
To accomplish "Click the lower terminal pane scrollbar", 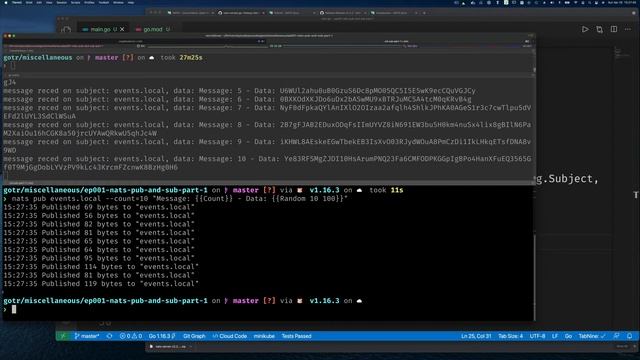I will tap(534, 278).
